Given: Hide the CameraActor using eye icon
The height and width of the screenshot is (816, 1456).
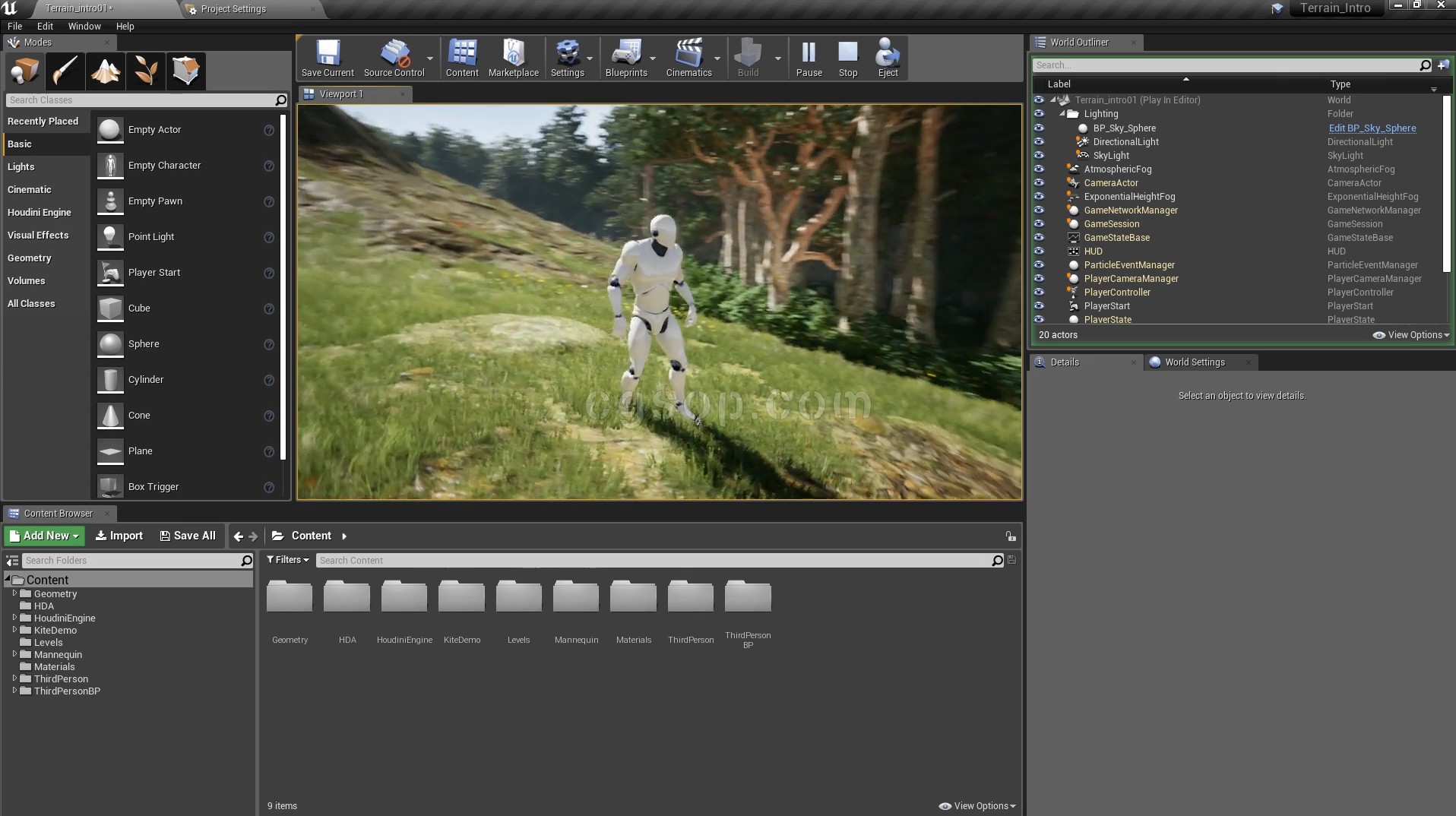Looking at the screenshot, I should (x=1039, y=183).
